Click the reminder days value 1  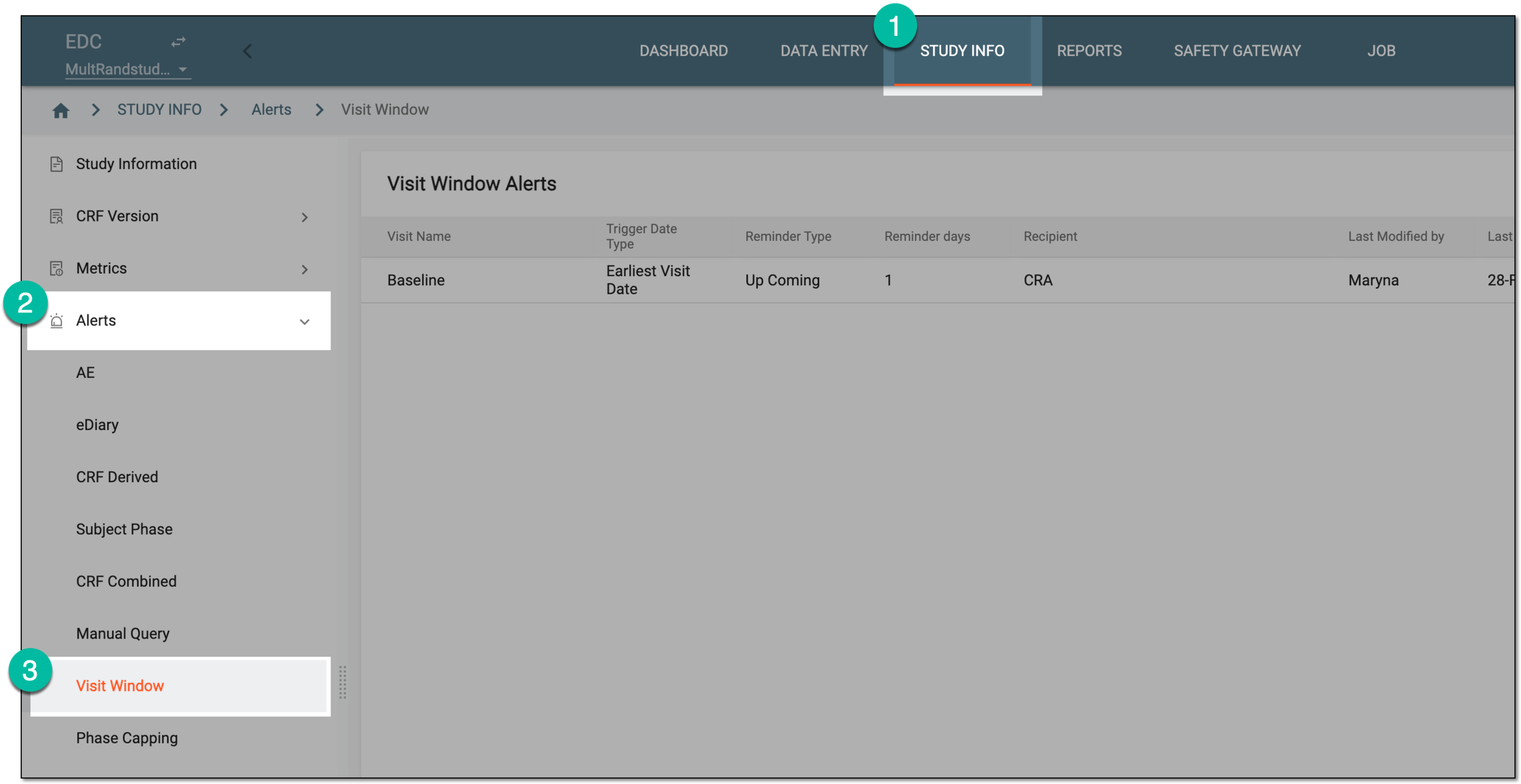(888, 280)
